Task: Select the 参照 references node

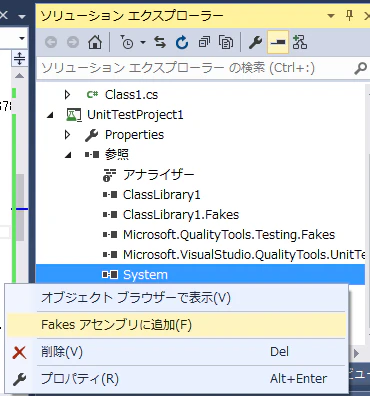Action: pos(117,155)
